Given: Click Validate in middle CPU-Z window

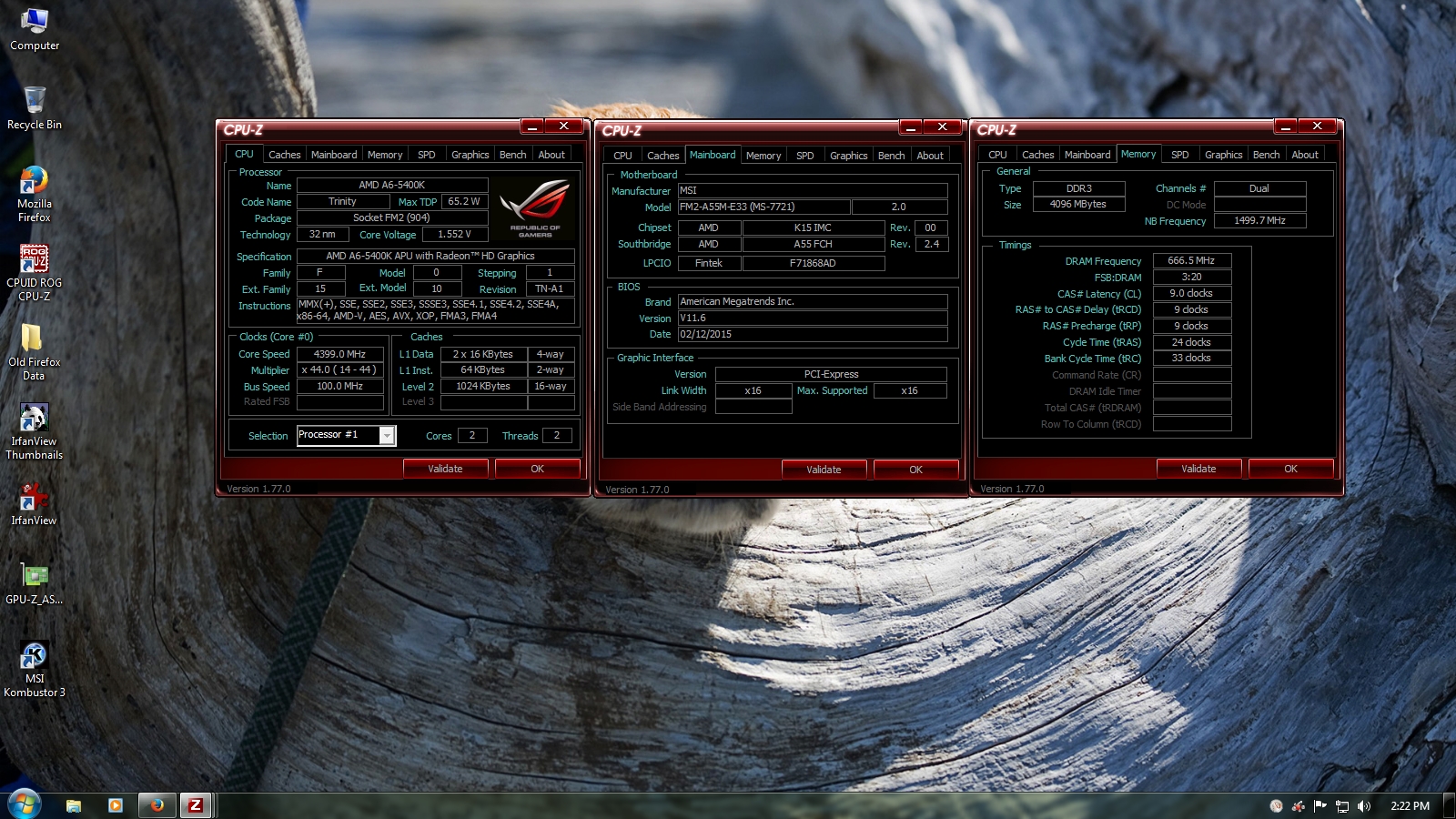Looking at the screenshot, I should (x=824, y=470).
